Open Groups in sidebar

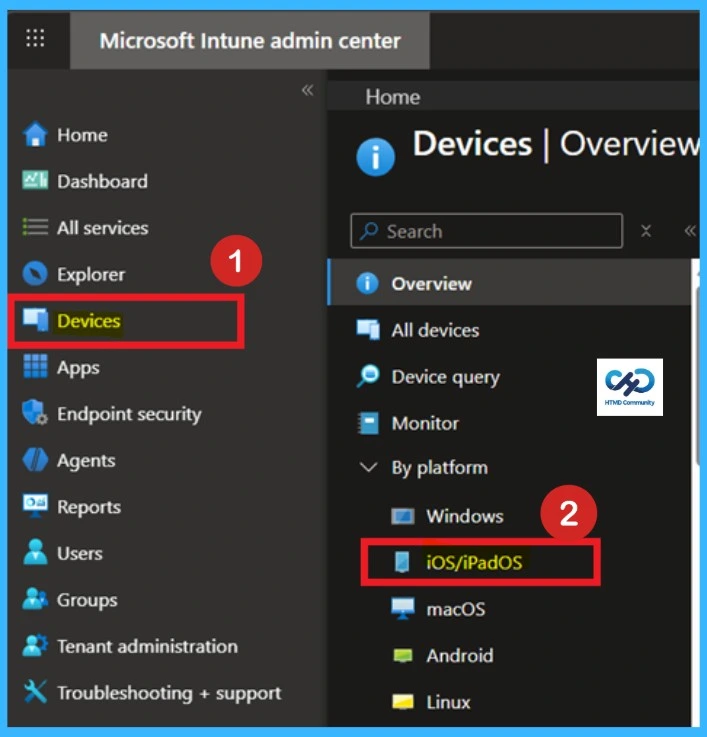point(87,600)
